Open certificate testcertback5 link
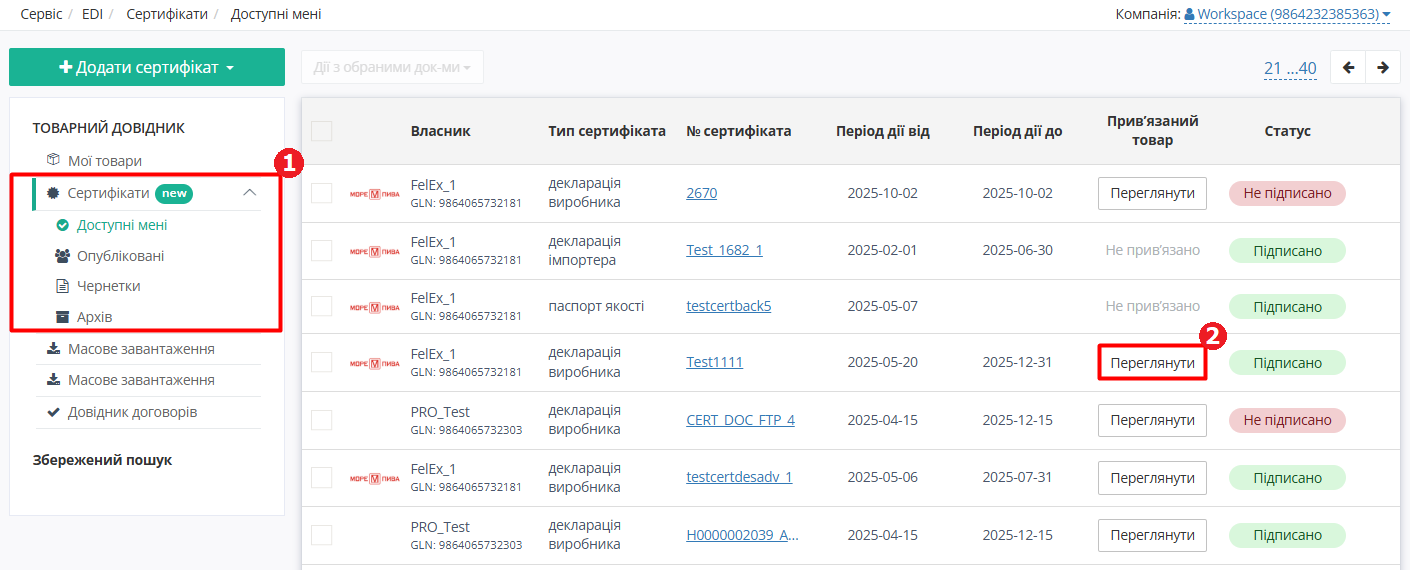Image resolution: width=1410 pixels, height=570 pixels. click(x=729, y=306)
